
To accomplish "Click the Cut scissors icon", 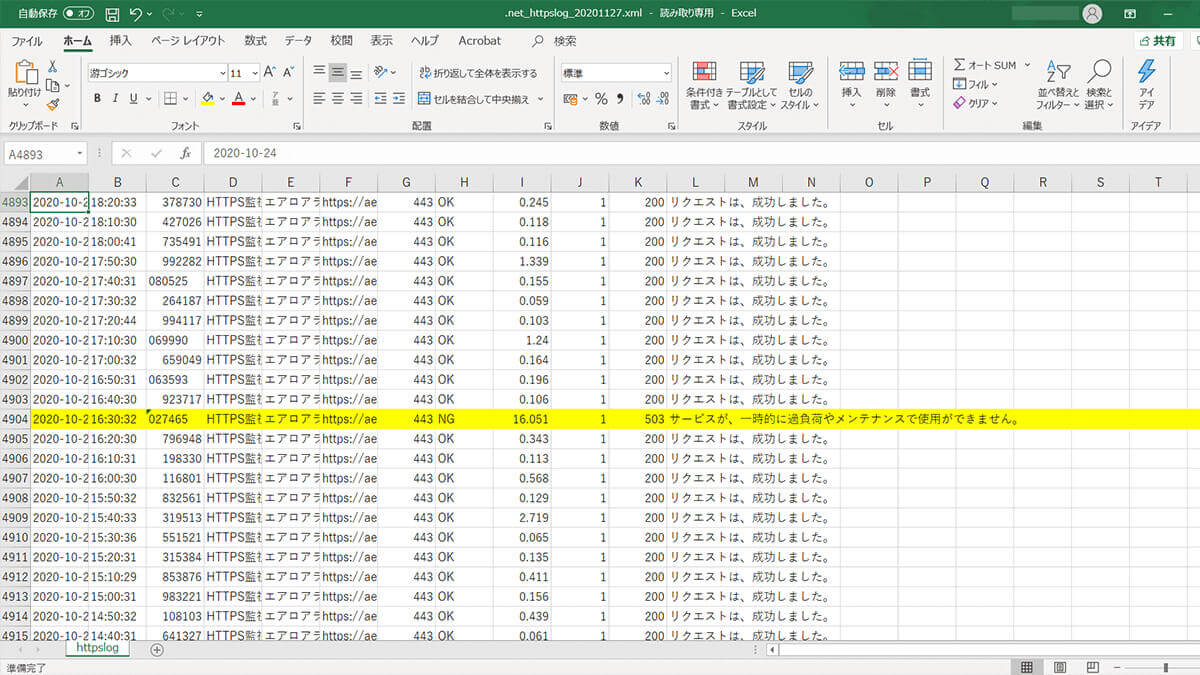I will point(52,66).
